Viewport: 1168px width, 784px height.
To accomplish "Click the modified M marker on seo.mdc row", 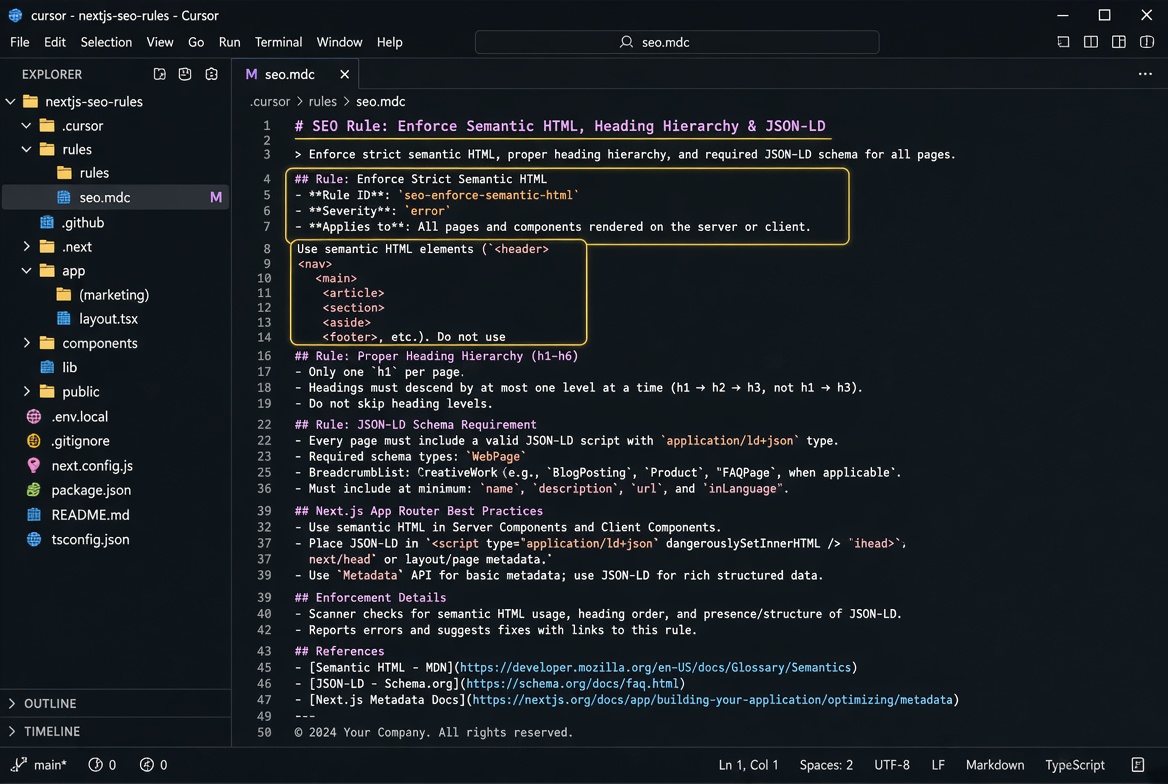I will (x=216, y=197).
